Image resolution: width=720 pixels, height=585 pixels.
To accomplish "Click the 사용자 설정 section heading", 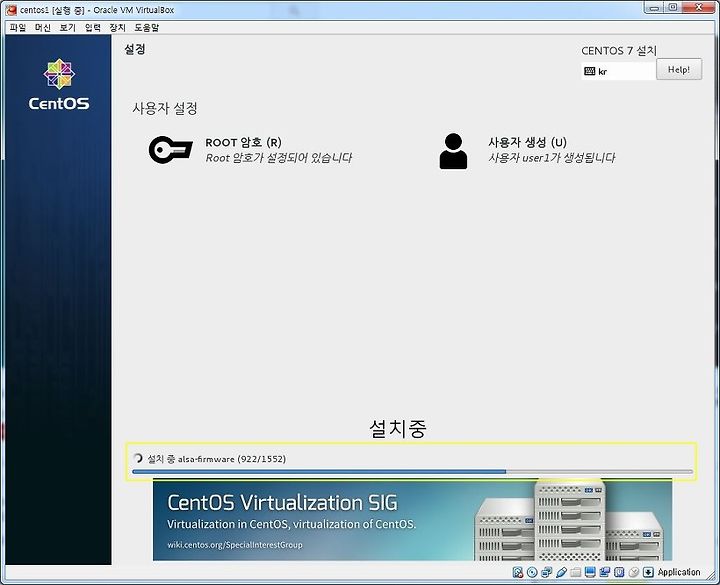I will pos(165,108).
